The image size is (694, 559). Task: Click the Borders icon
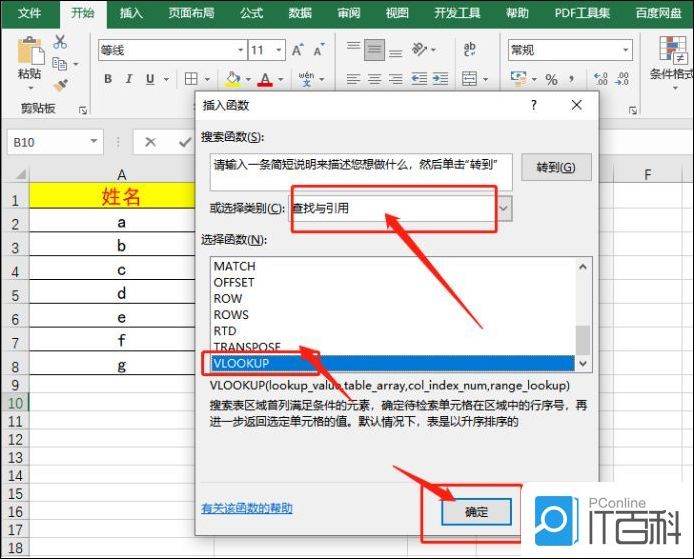(191, 79)
